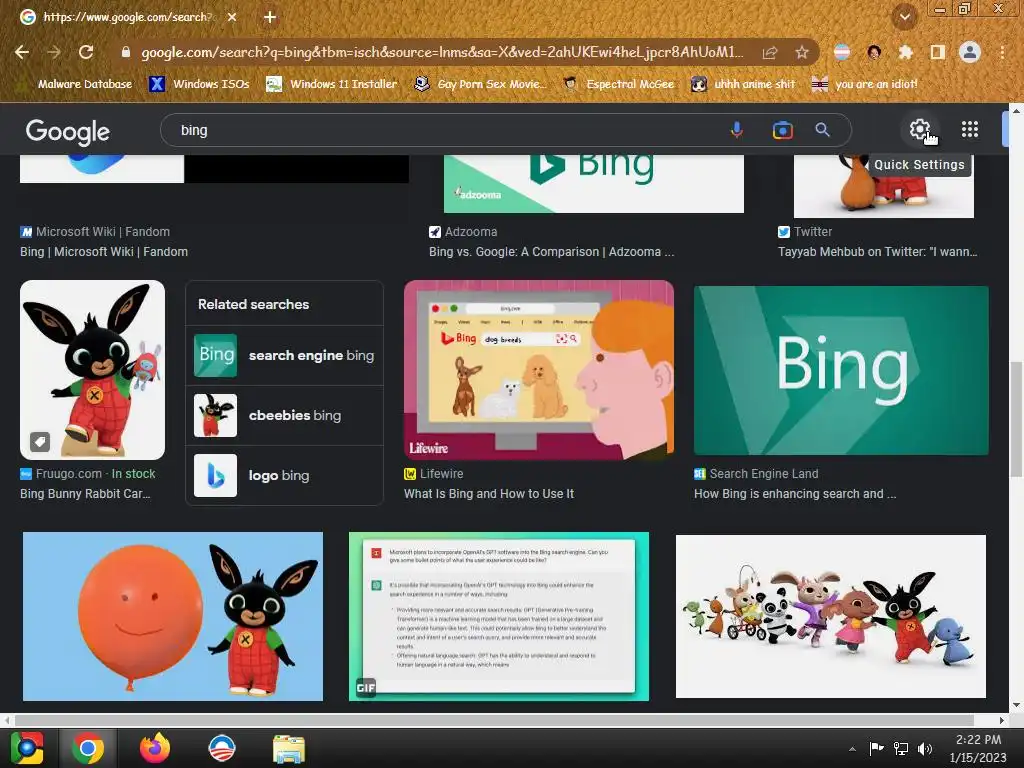Search by image with camera lens icon
Screen dimensions: 1024x768
click(x=782, y=130)
